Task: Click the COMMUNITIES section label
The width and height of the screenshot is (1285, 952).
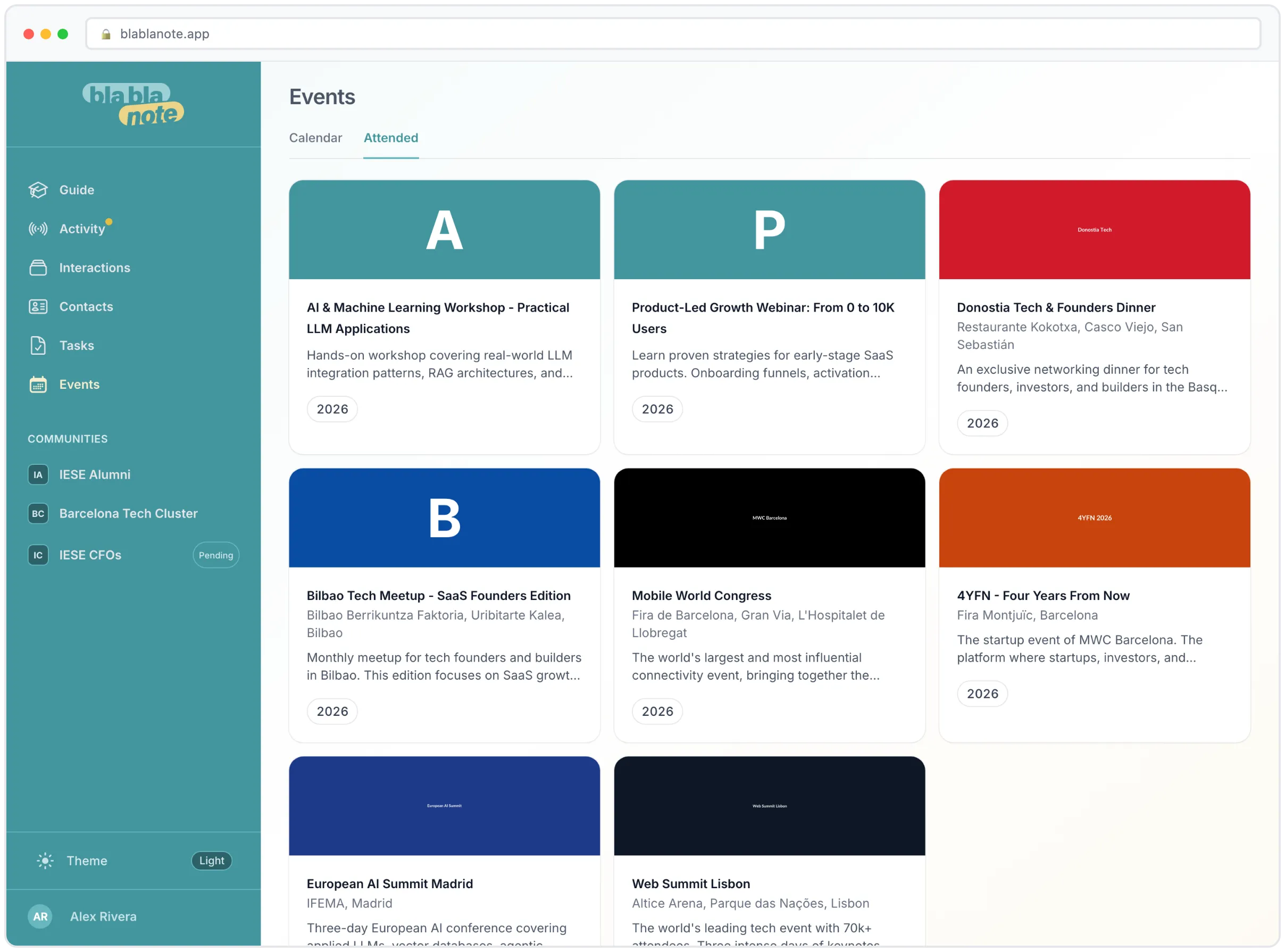Action: click(68, 439)
